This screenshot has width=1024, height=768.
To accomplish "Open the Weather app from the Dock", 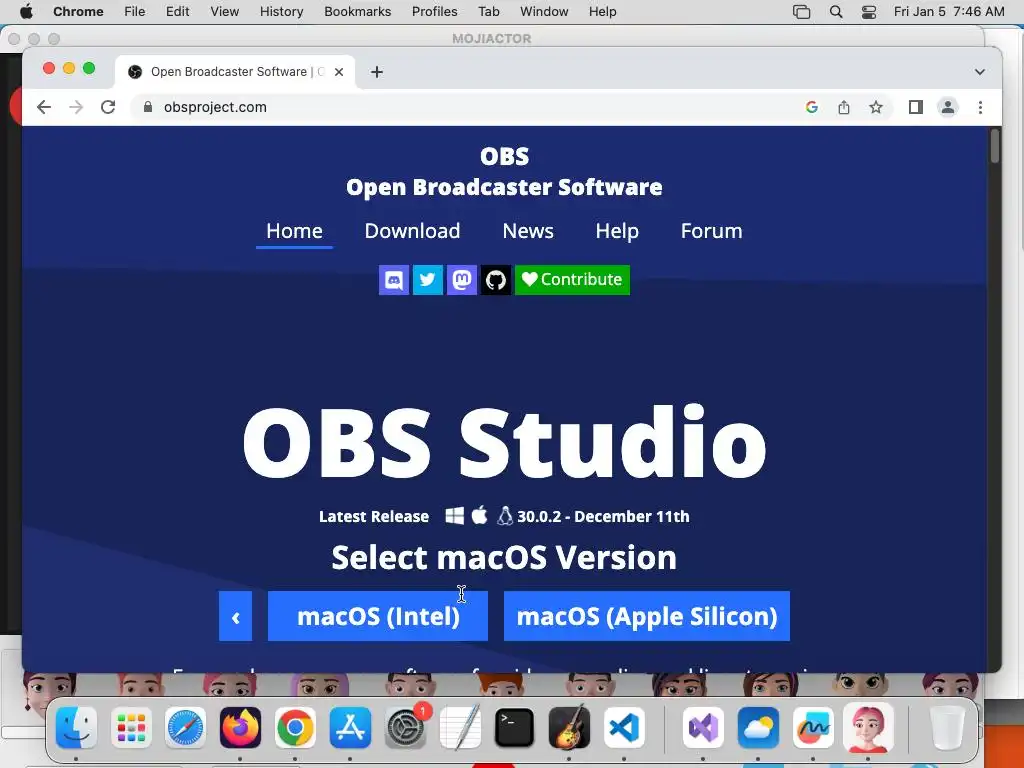I will 758,727.
